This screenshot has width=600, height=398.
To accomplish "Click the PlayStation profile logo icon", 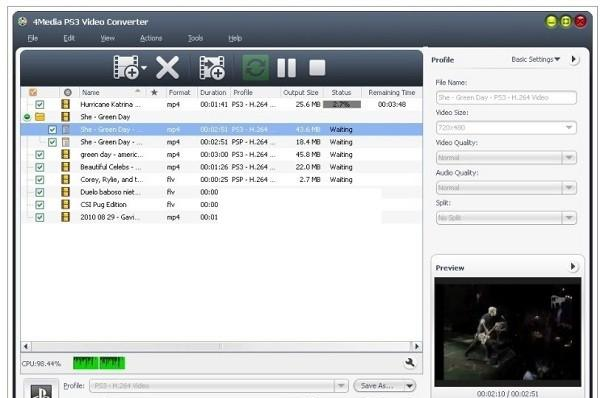I will [x=41, y=390].
